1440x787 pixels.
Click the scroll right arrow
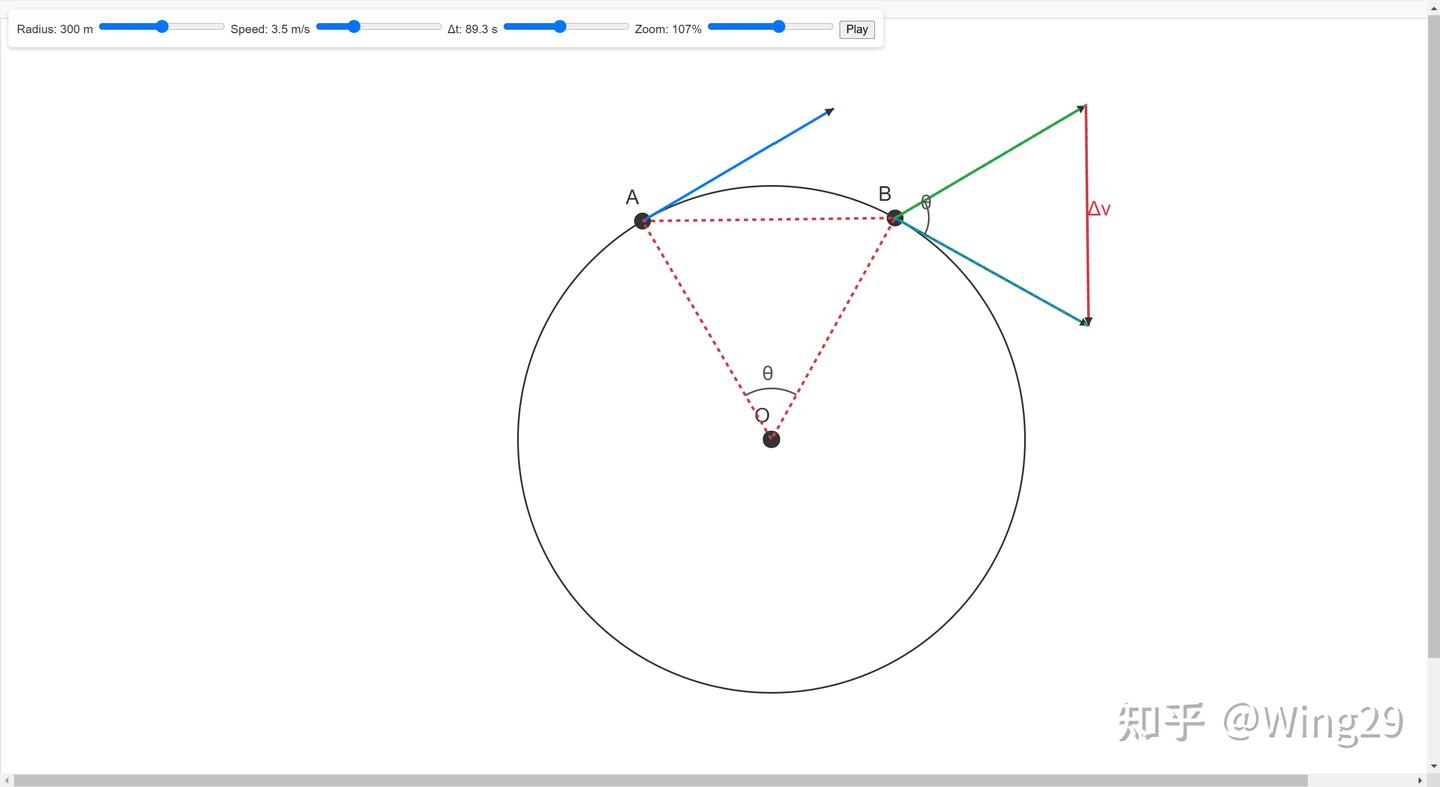coord(1420,780)
